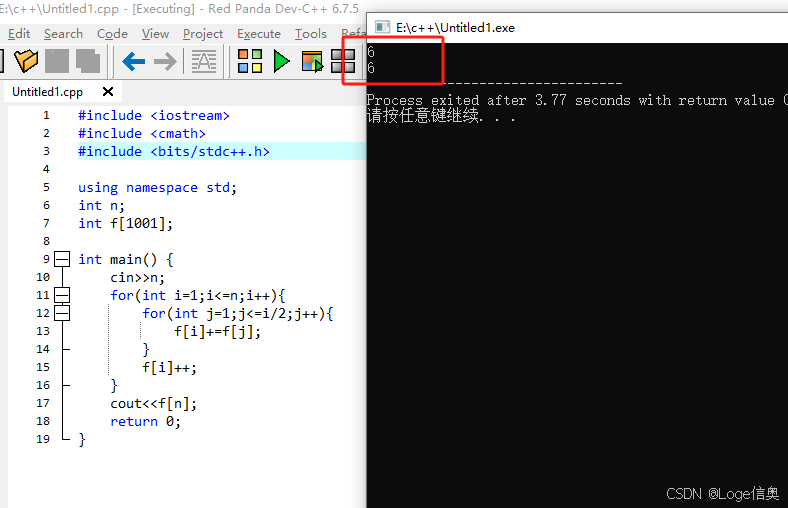Screen dimensions: 788x508
Task: Click the '#include <bits/stdc++.h>' line
Action: point(174,151)
